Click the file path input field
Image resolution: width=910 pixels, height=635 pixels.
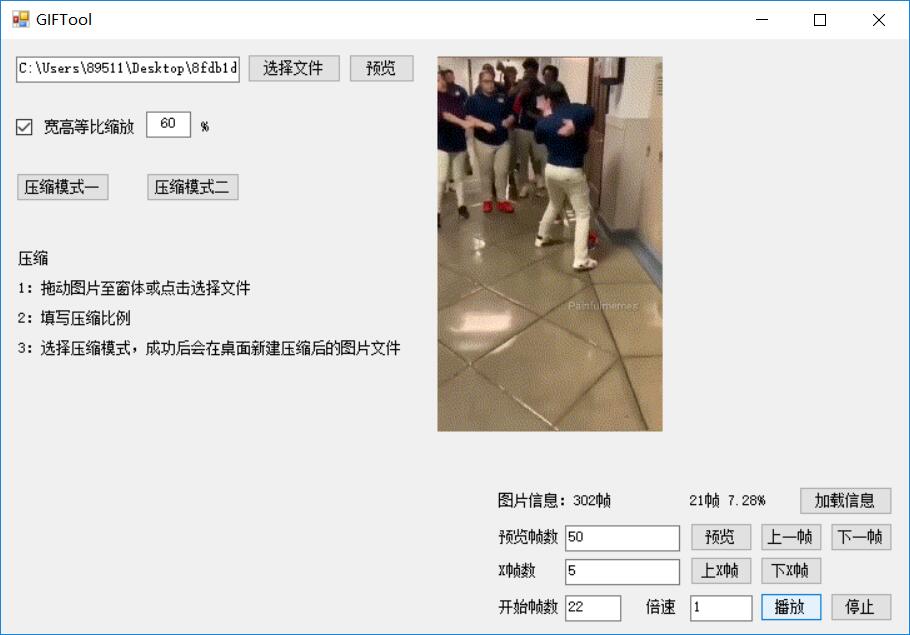click(128, 69)
